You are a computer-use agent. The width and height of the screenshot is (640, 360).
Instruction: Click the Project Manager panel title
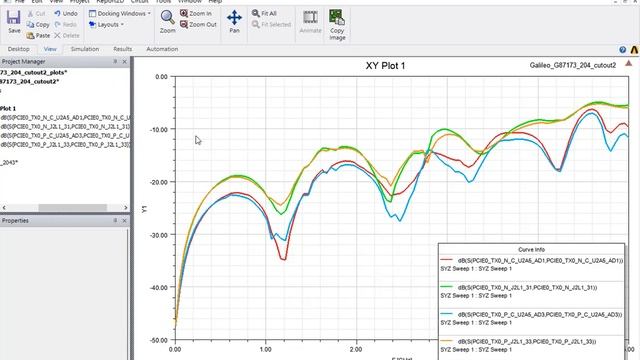(x=23, y=62)
